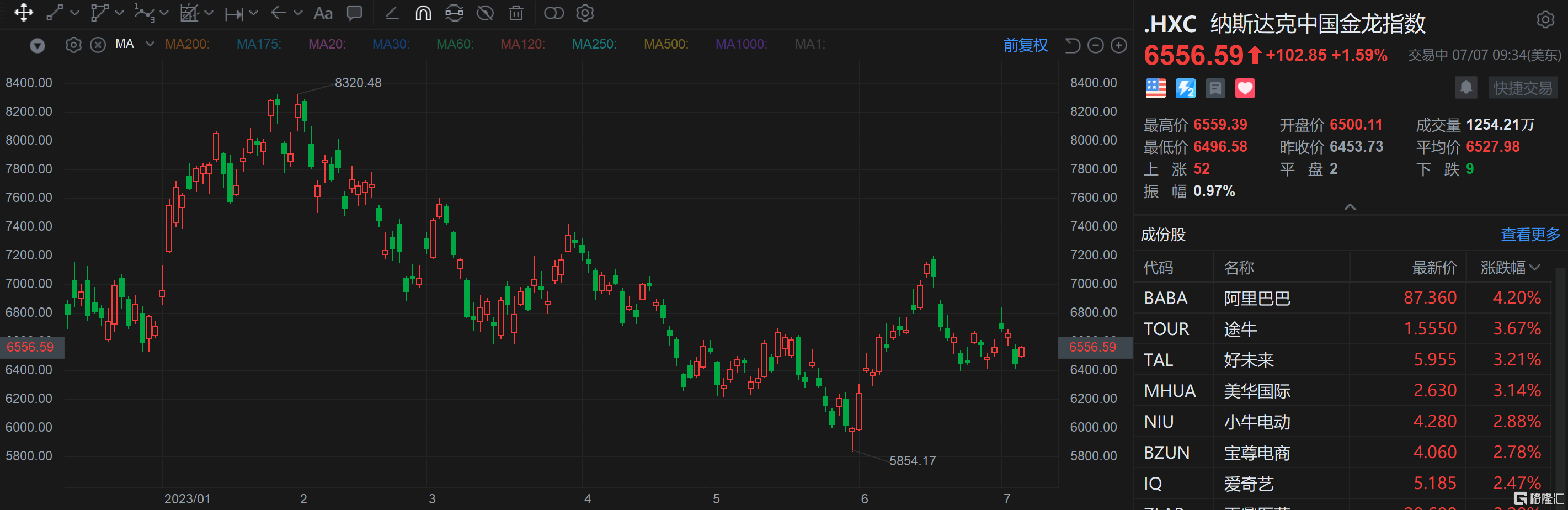
Task: Click the overlapping circles compare icon
Action: (x=554, y=13)
